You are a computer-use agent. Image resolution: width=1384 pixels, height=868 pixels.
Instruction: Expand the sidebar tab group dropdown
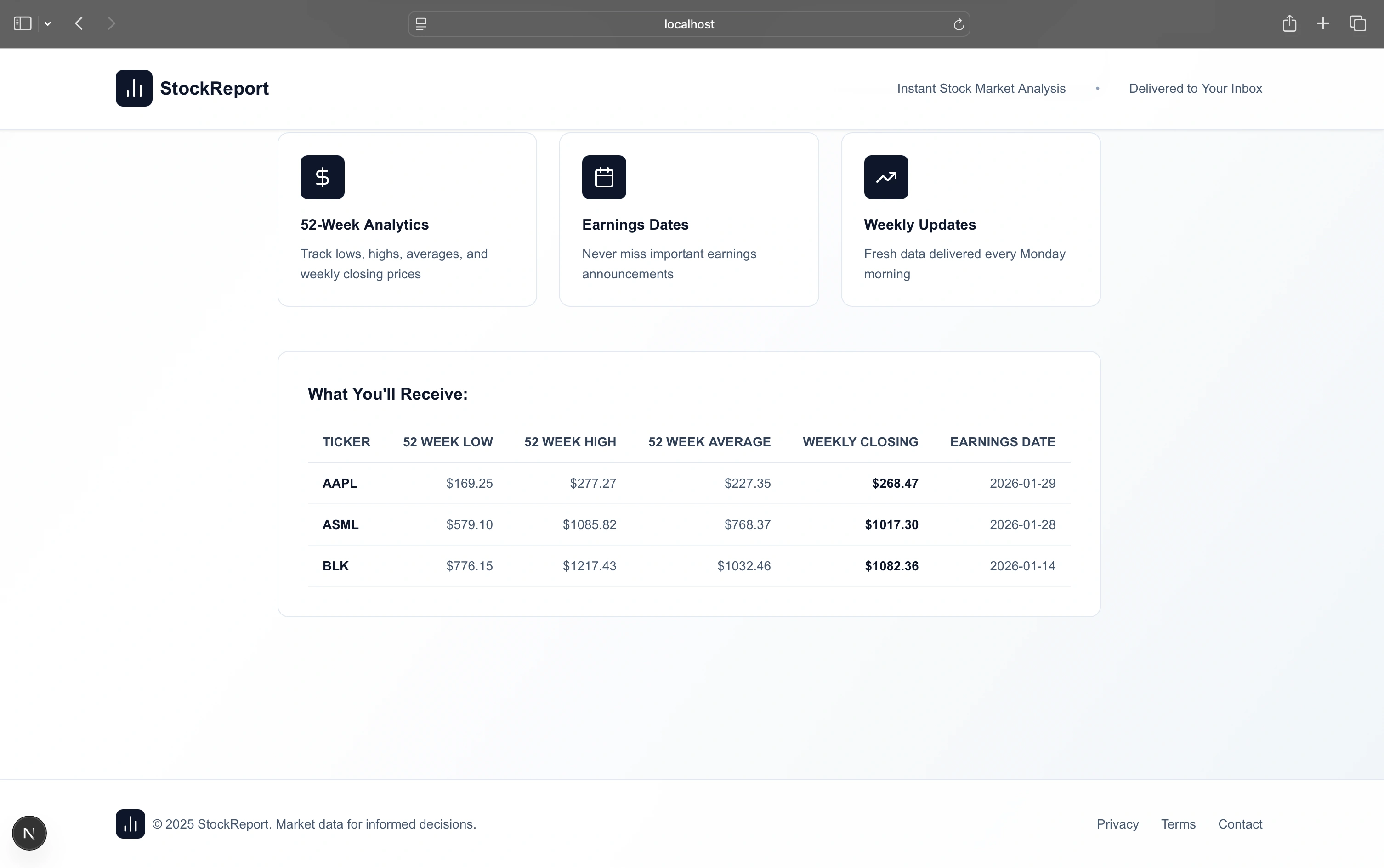pyautogui.click(x=48, y=23)
